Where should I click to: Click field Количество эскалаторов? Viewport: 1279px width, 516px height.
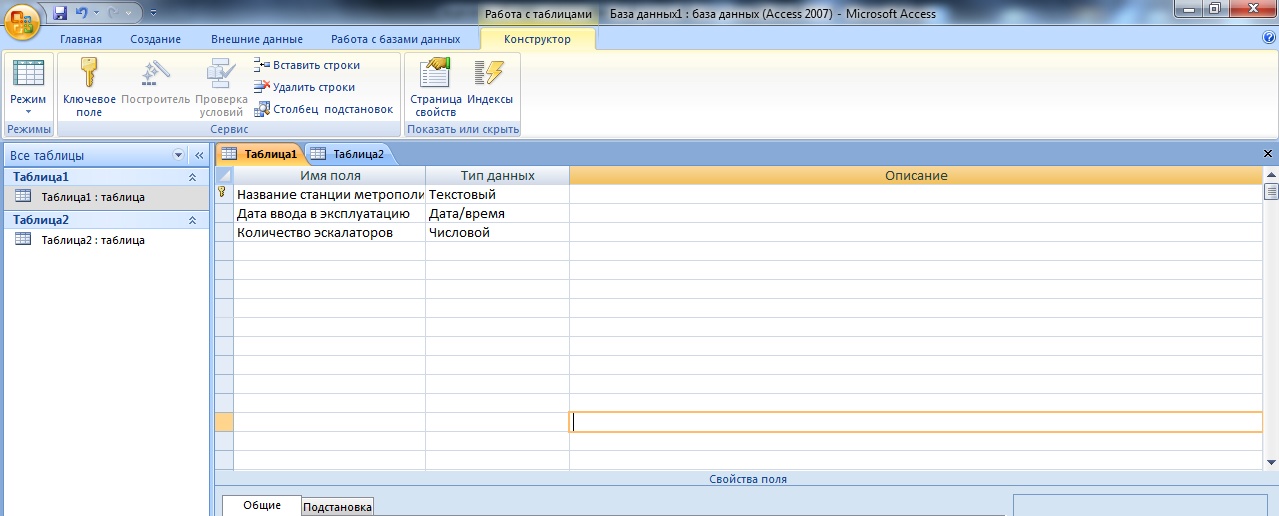coord(330,232)
